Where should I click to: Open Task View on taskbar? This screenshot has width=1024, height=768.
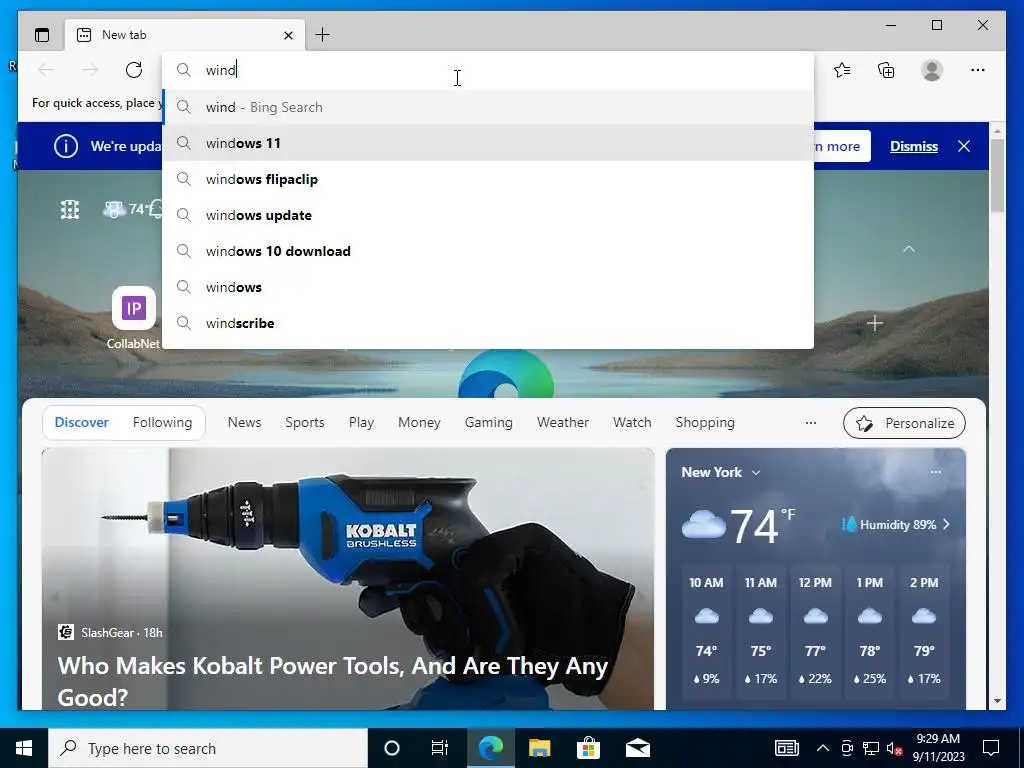440,748
